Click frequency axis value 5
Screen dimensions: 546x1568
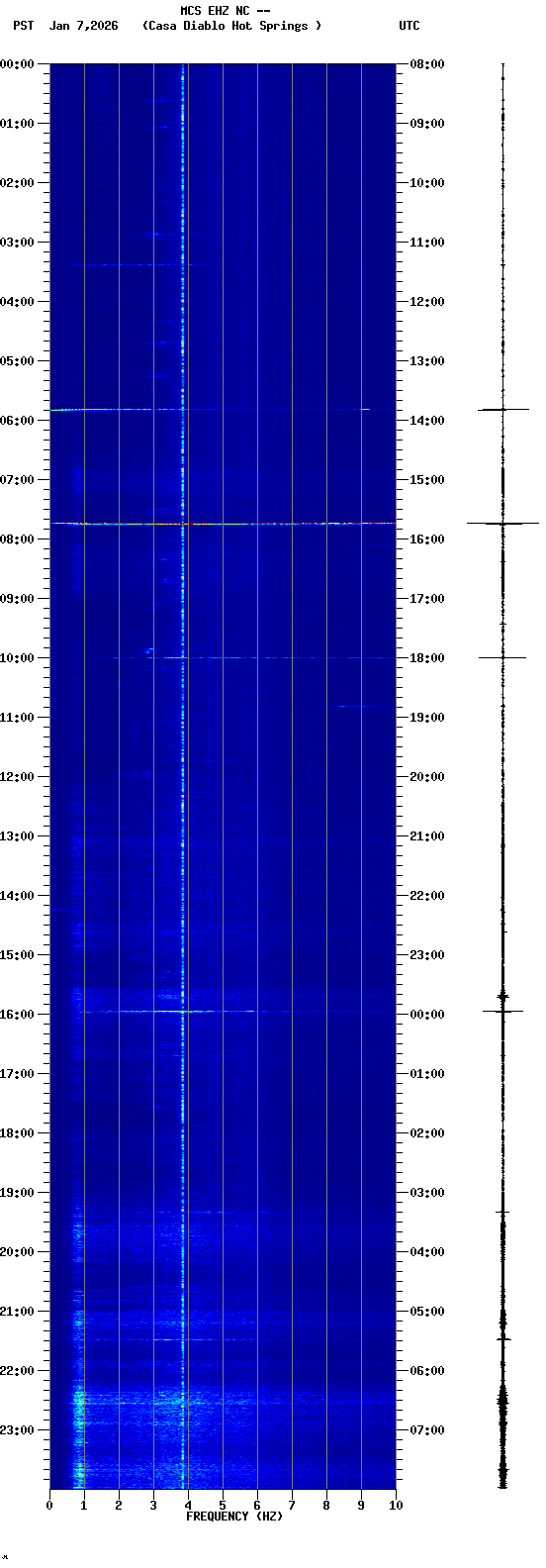[223, 1506]
